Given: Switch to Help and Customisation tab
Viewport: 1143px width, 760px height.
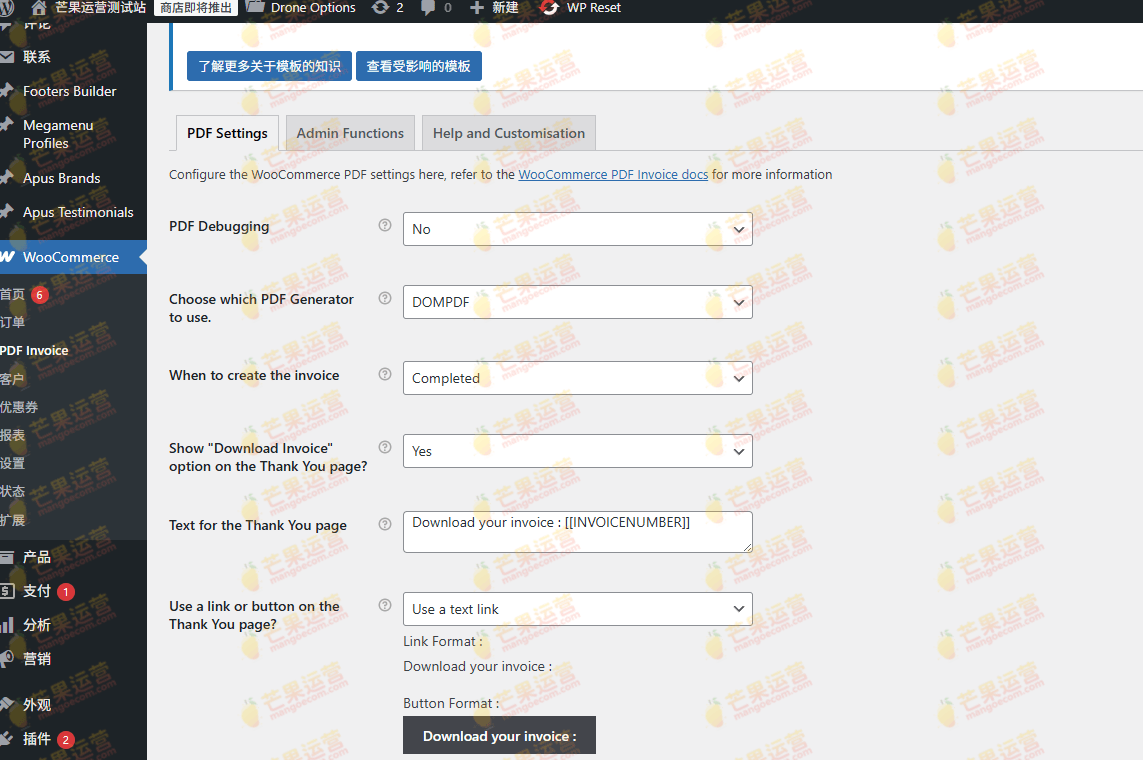Looking at the screenshot, I should point(509,133).
